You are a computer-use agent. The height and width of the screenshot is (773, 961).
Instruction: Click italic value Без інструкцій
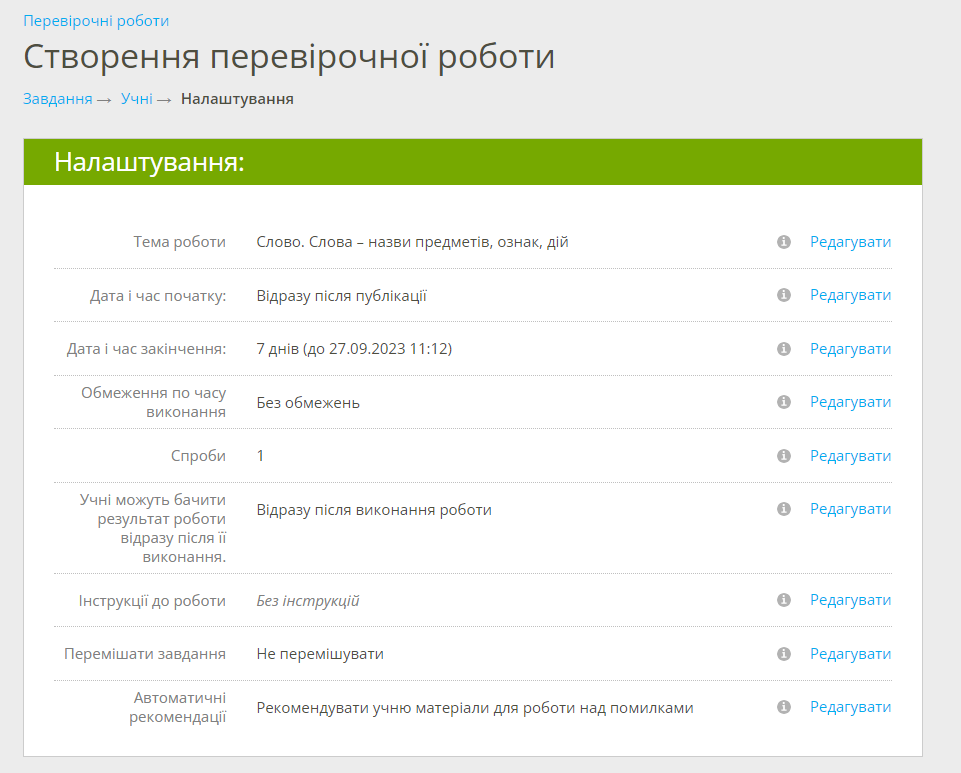[x=308, y=601]
